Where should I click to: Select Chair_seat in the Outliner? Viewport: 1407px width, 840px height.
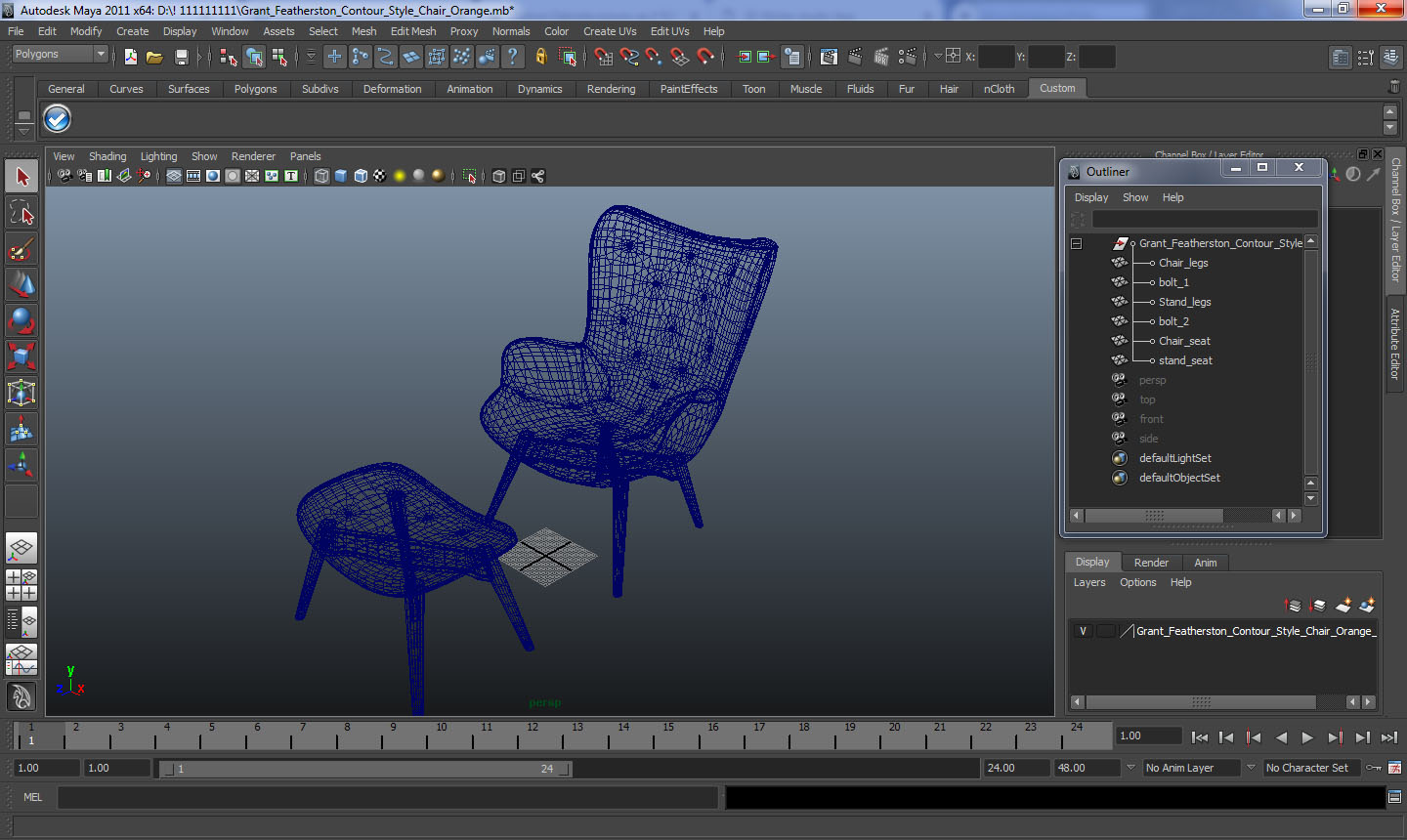click(x=1184, y=341)
